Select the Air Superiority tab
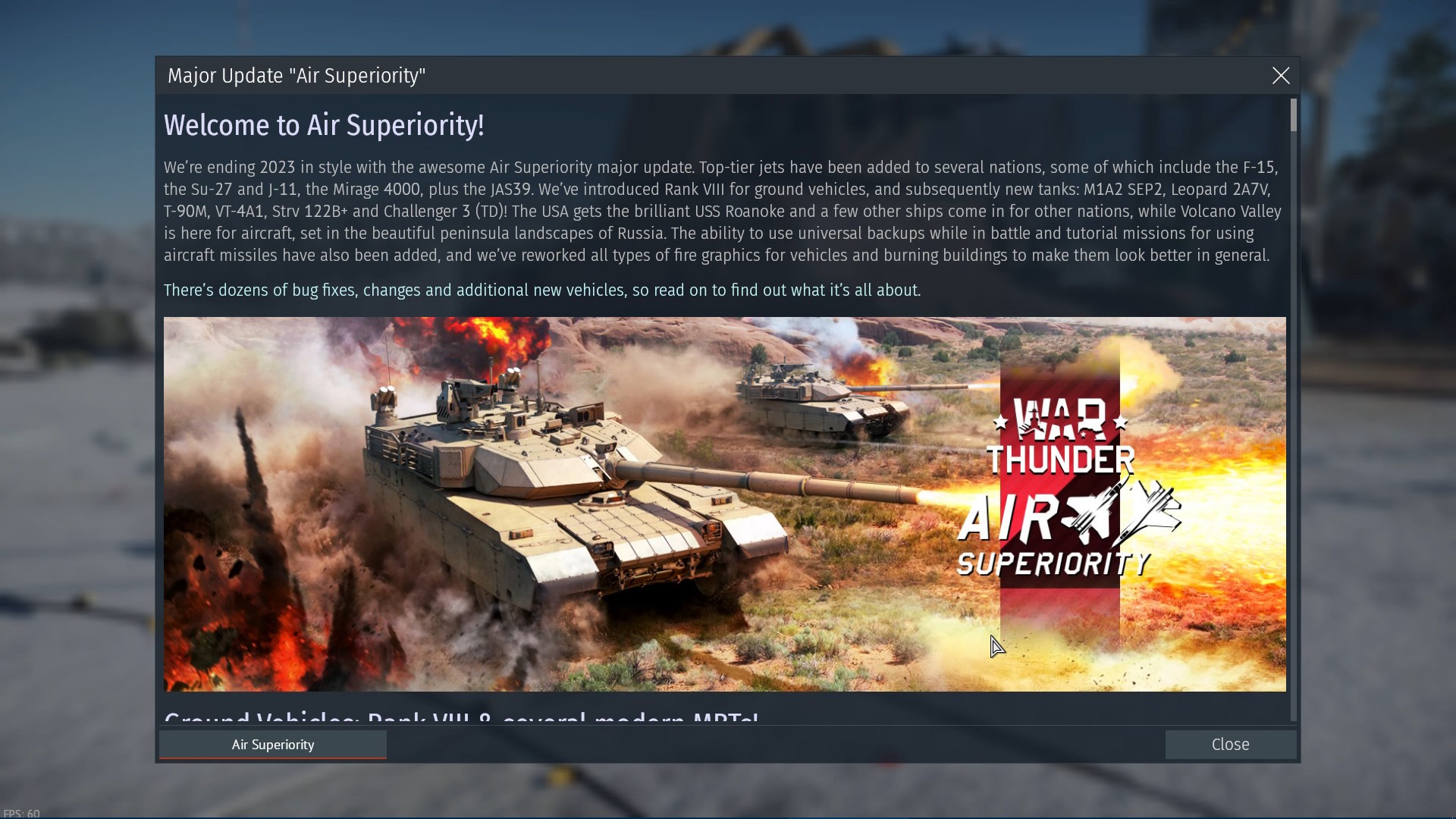This screenshot has height=819, width=1456. [273, 745]
